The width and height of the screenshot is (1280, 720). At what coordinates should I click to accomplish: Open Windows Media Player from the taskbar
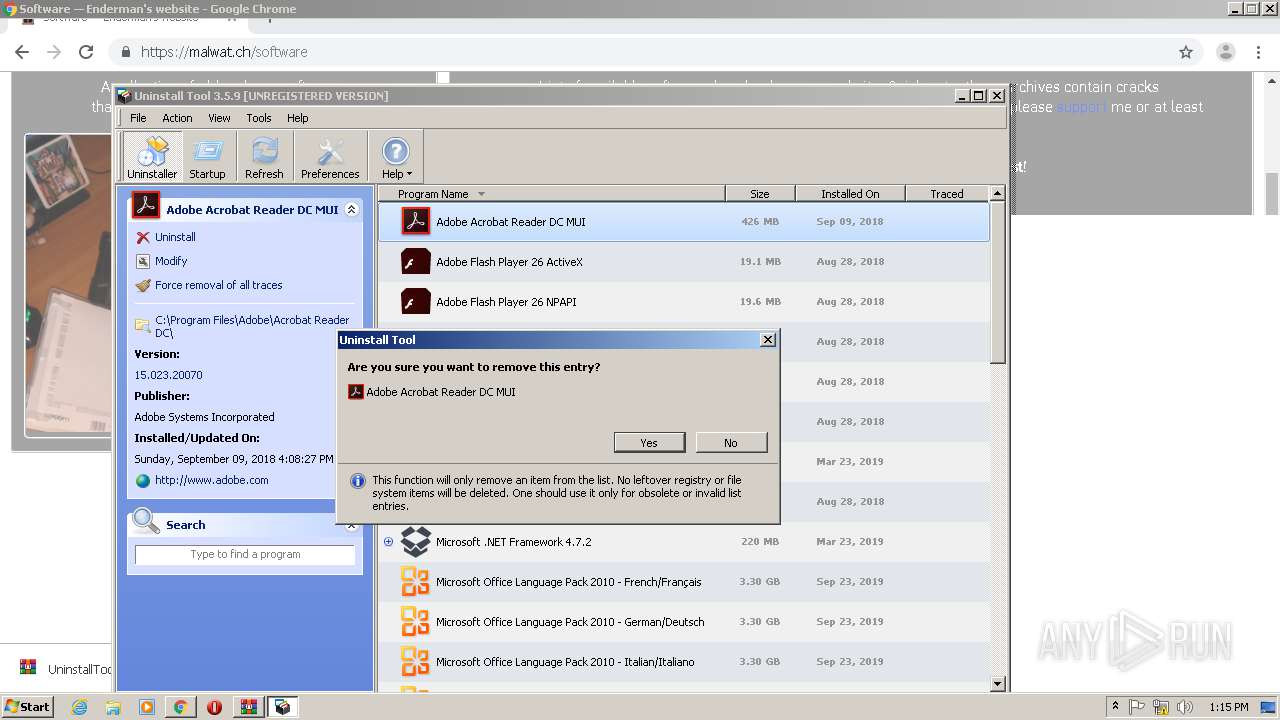pyautogui.click(x=147, y=707)
